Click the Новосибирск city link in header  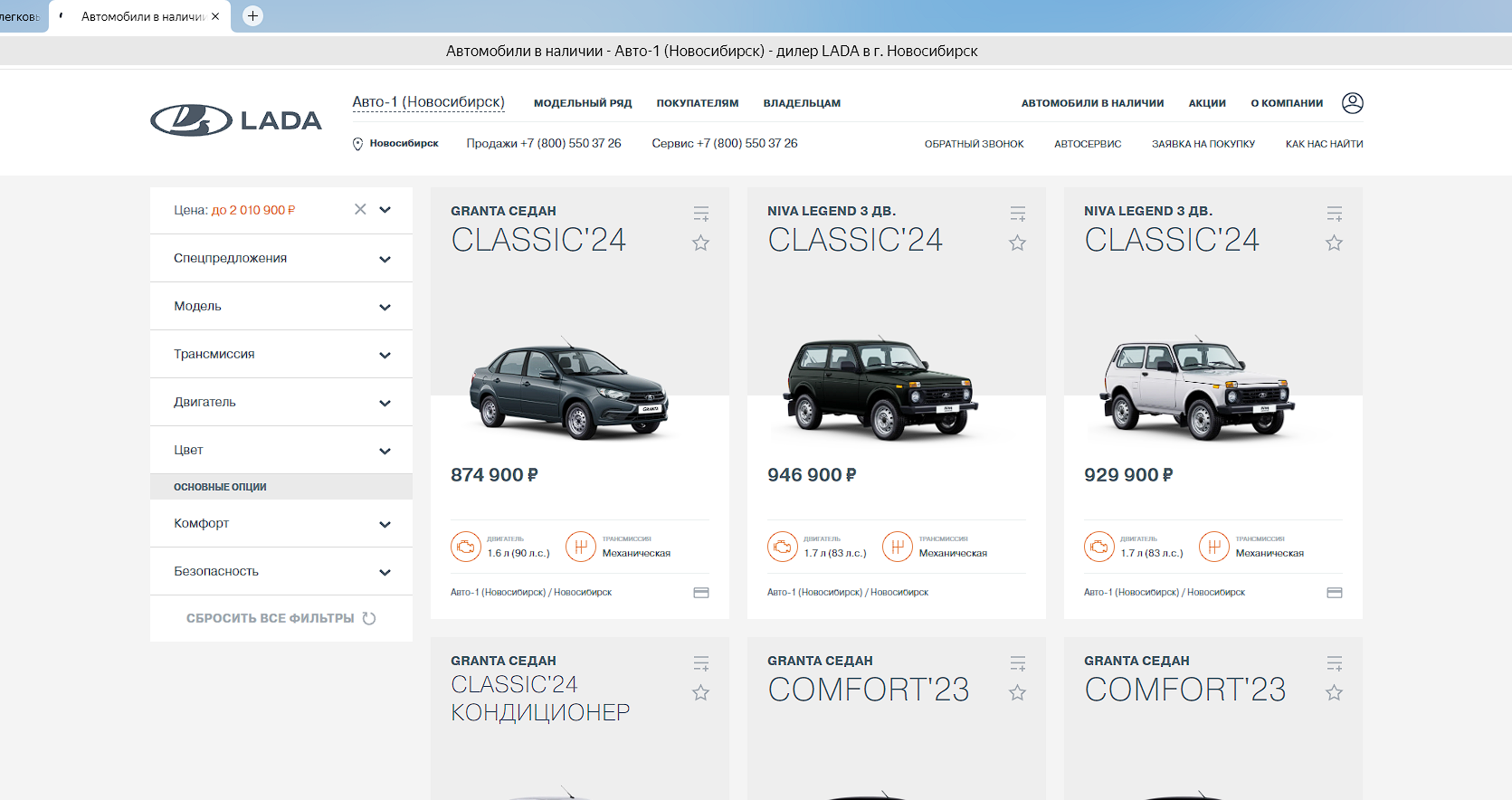[x=404, y=143]
